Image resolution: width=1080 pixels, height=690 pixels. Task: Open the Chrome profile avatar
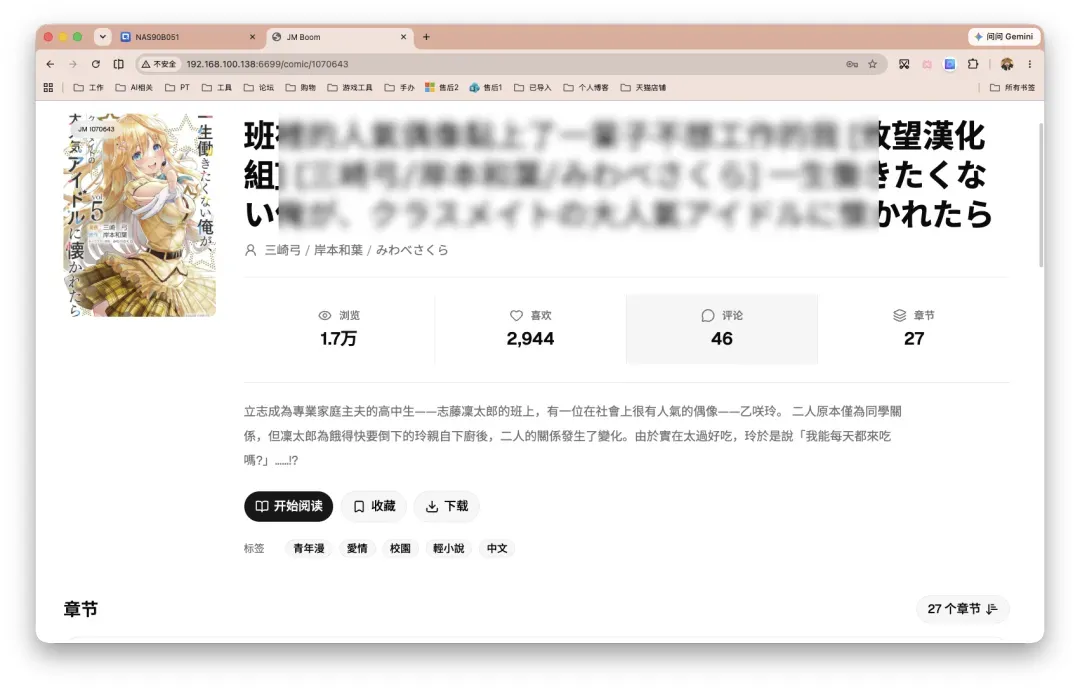coord(1007,64)
